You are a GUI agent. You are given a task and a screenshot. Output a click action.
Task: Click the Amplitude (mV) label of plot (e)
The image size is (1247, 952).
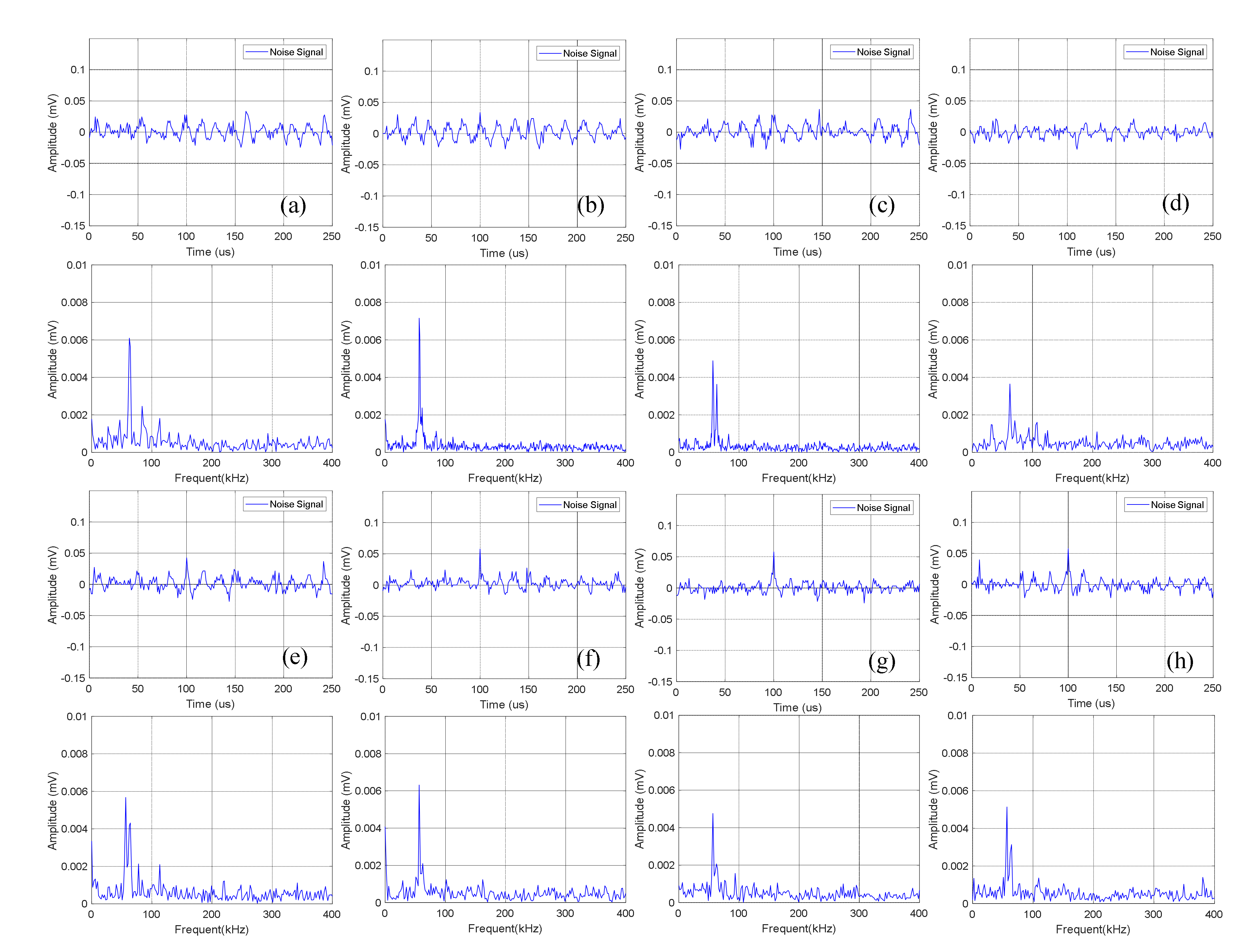[x=53, y=585]
